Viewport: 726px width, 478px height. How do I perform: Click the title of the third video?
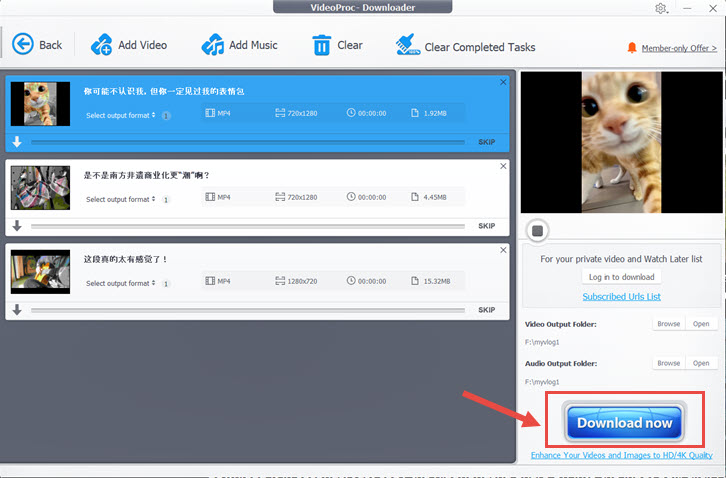pos(125,259)
